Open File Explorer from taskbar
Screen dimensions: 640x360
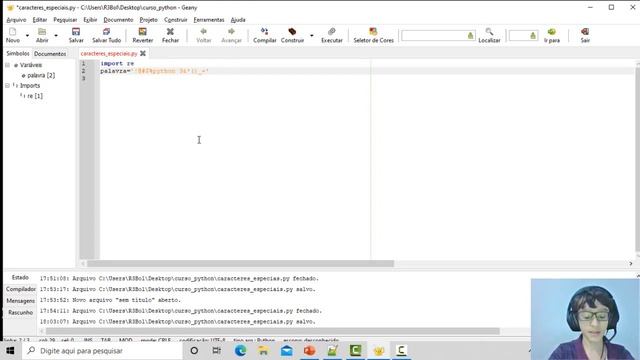(x=263, y=351)
